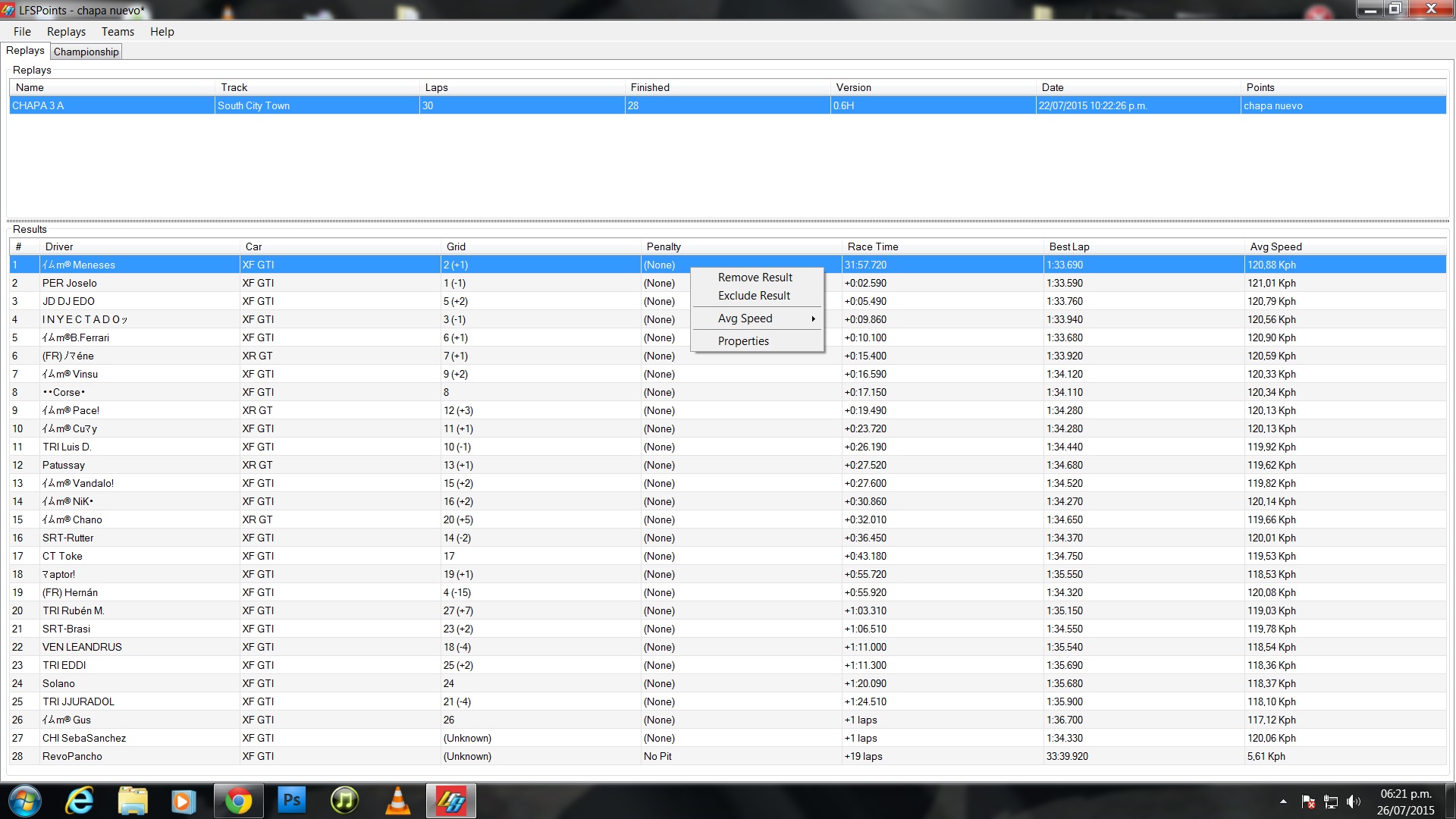
Task: Select Exclude Result menu entry
Action: coord(754,296)
